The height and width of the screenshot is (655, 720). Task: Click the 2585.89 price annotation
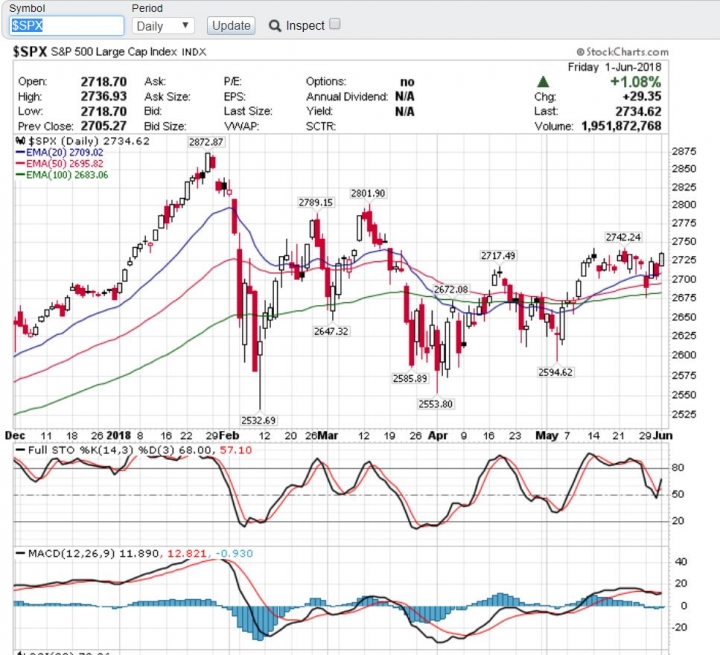[410, 378]
